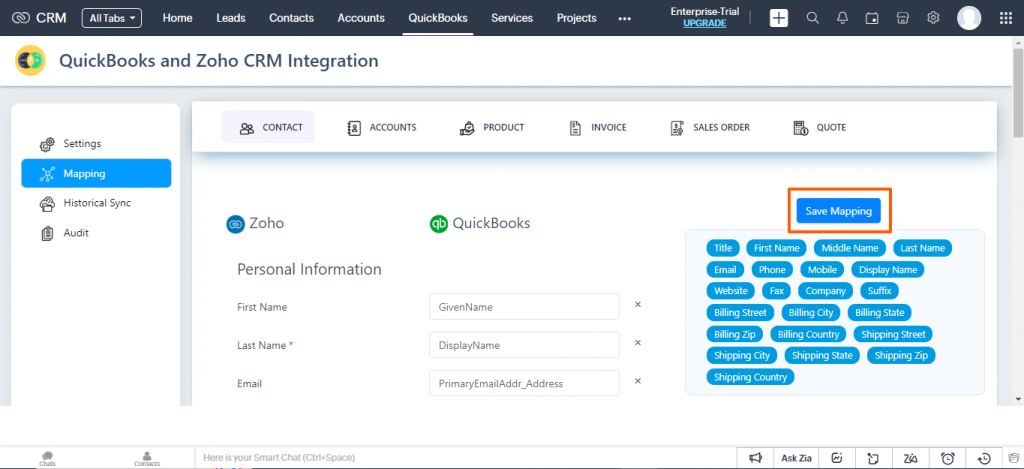
Task: Open the recent items history icon
Action: [985, 458]
